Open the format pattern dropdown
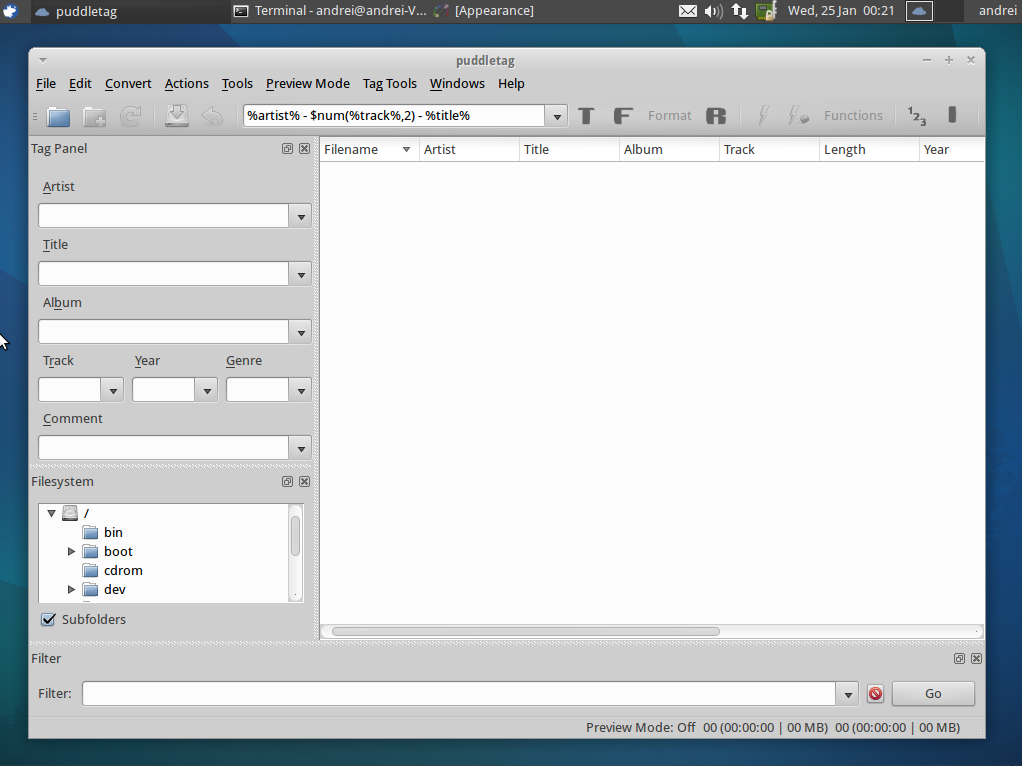Image resolution: width=1022 pixels, height=766 pixels. [x=557, y=117]
